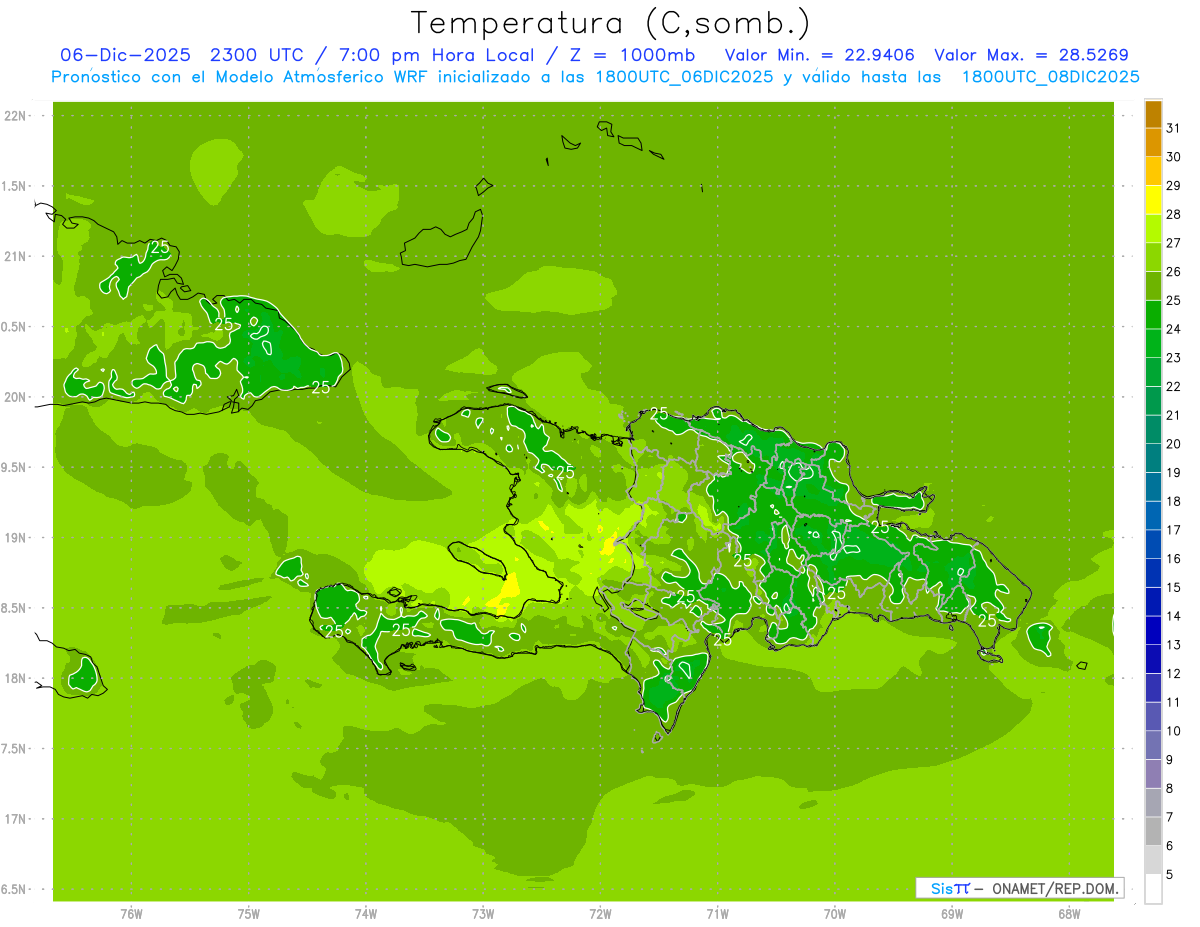1200x927 pixels.
Task: Click the colorbar label '20'
Action: 1173,444
